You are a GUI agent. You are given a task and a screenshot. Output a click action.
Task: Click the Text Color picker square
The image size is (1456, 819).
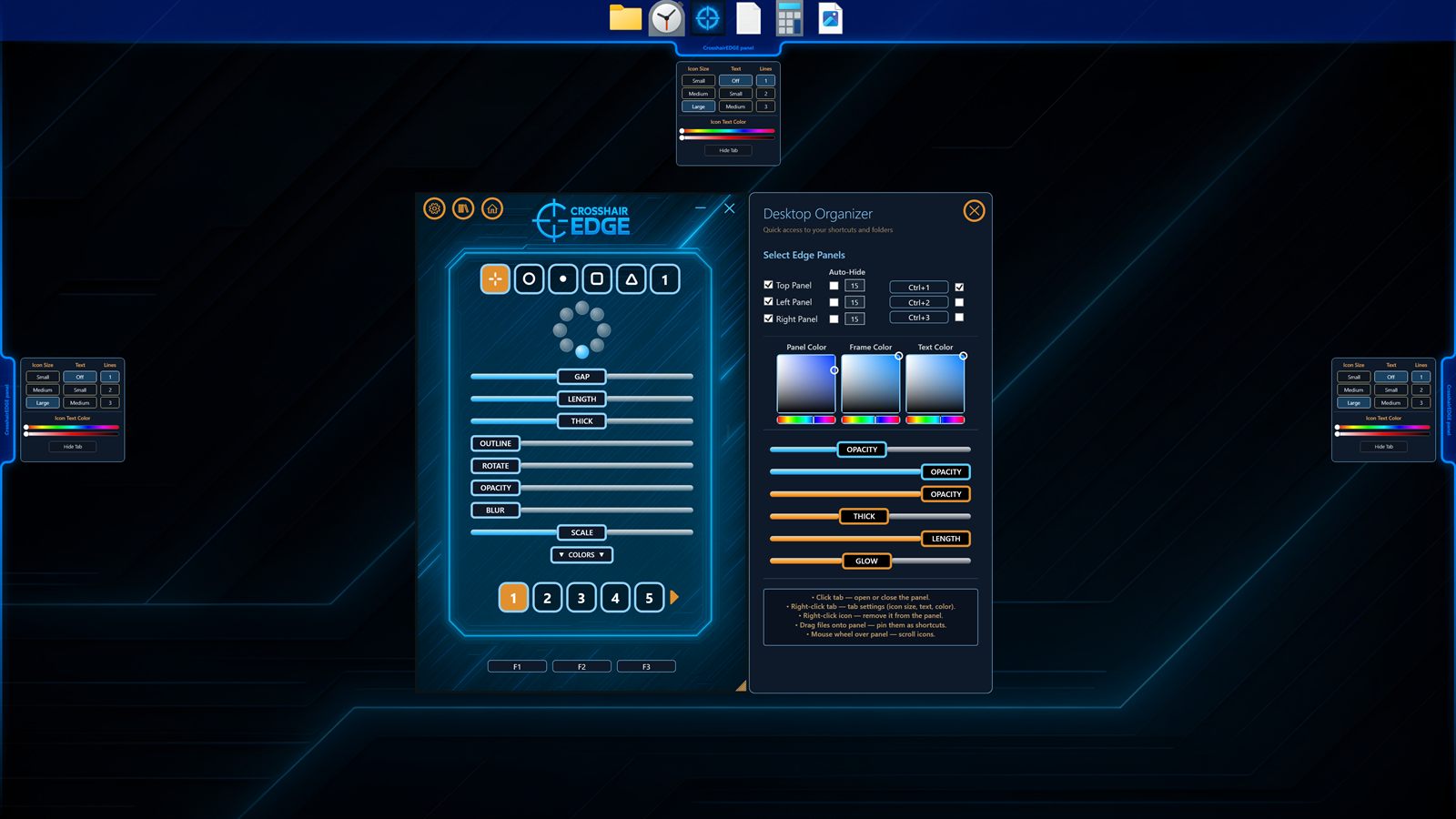pos(935,383)
